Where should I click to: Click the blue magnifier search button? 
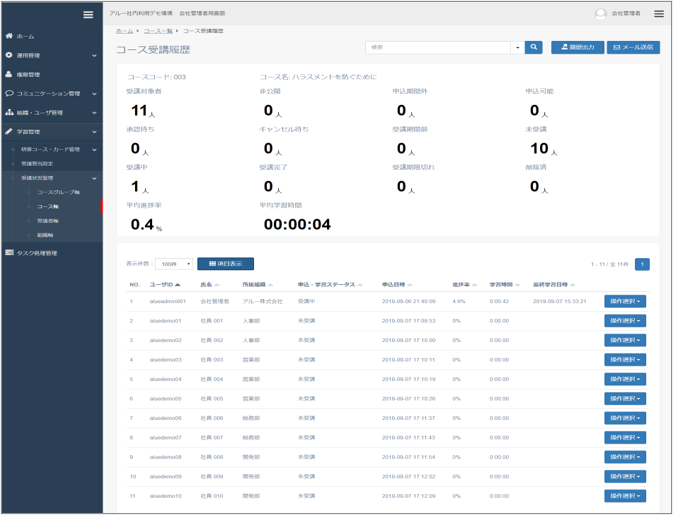pyautogui.click(x=534, y=47)
